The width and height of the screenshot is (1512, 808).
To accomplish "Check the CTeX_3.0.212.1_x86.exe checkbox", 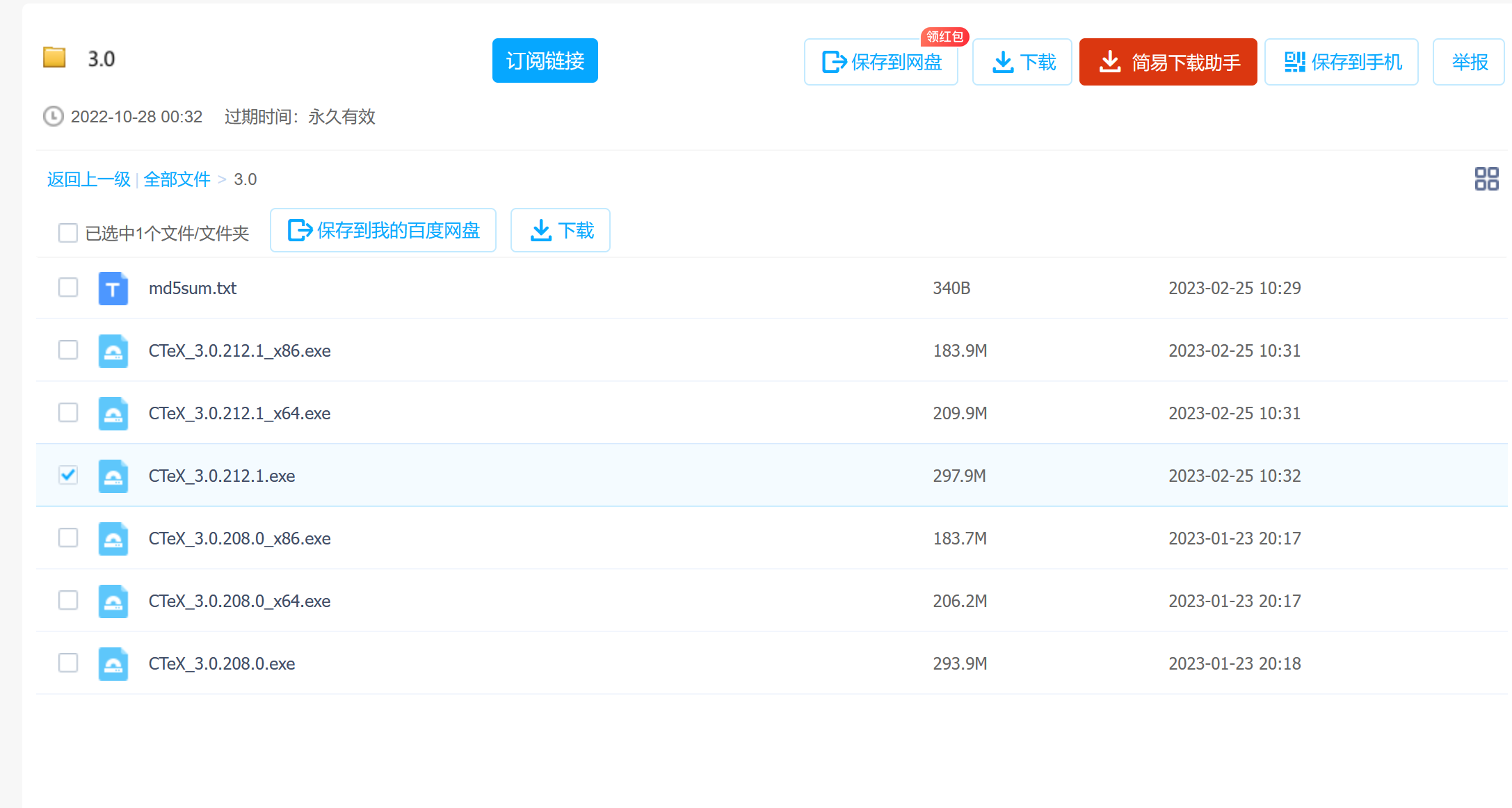I will [x=68, y=350].
